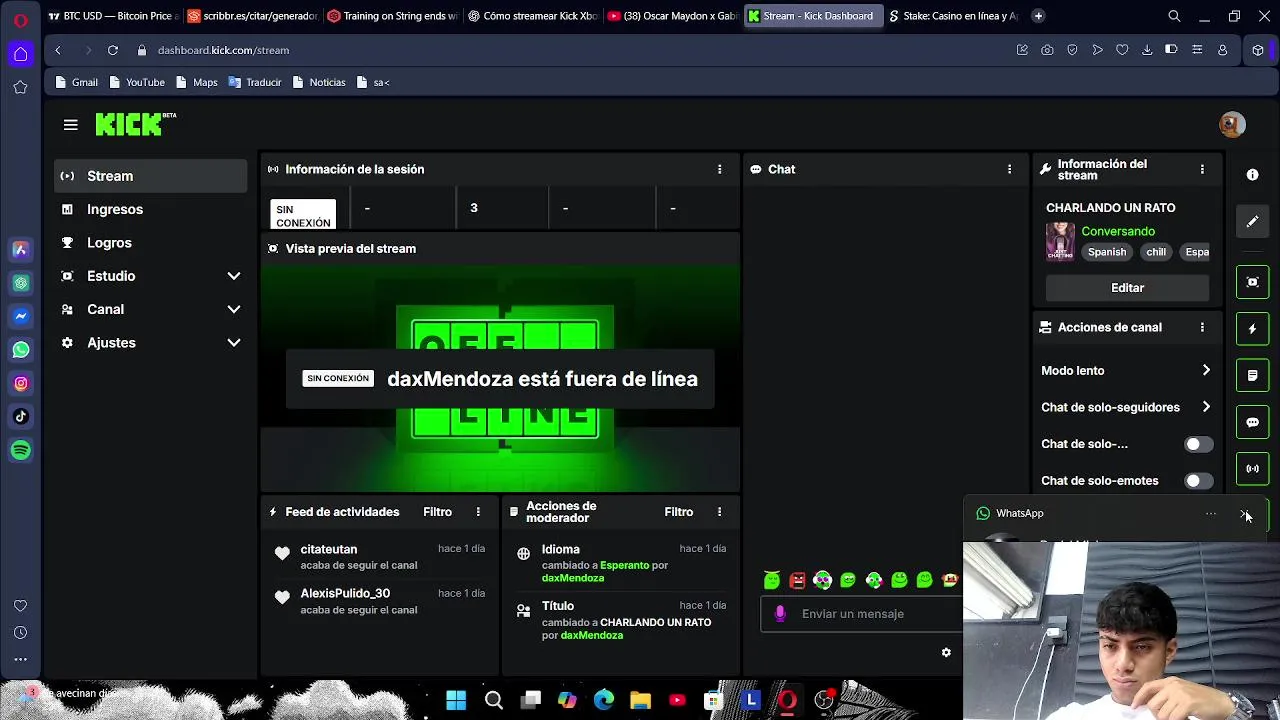Viewport: 1280px width, 720px height.
Task: Open Información de la sesión options menu
Action: (719, 169)
